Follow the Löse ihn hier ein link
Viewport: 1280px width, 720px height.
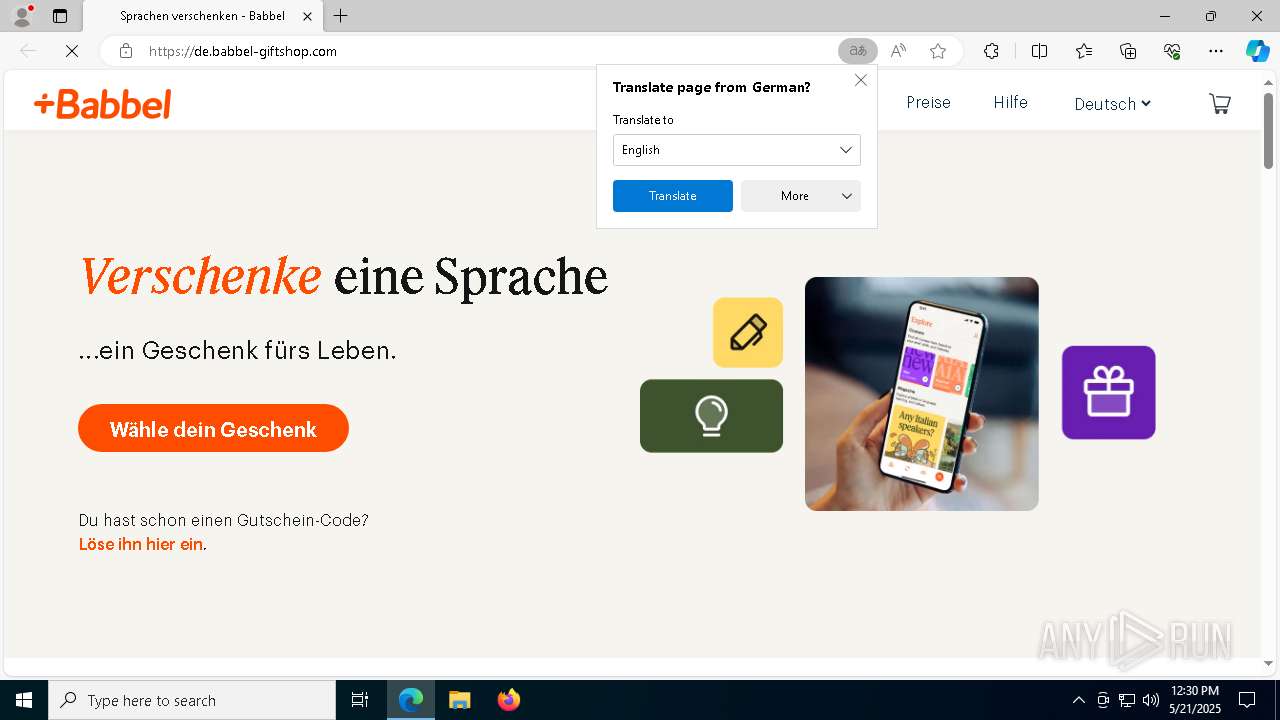[x=141, y=544]
